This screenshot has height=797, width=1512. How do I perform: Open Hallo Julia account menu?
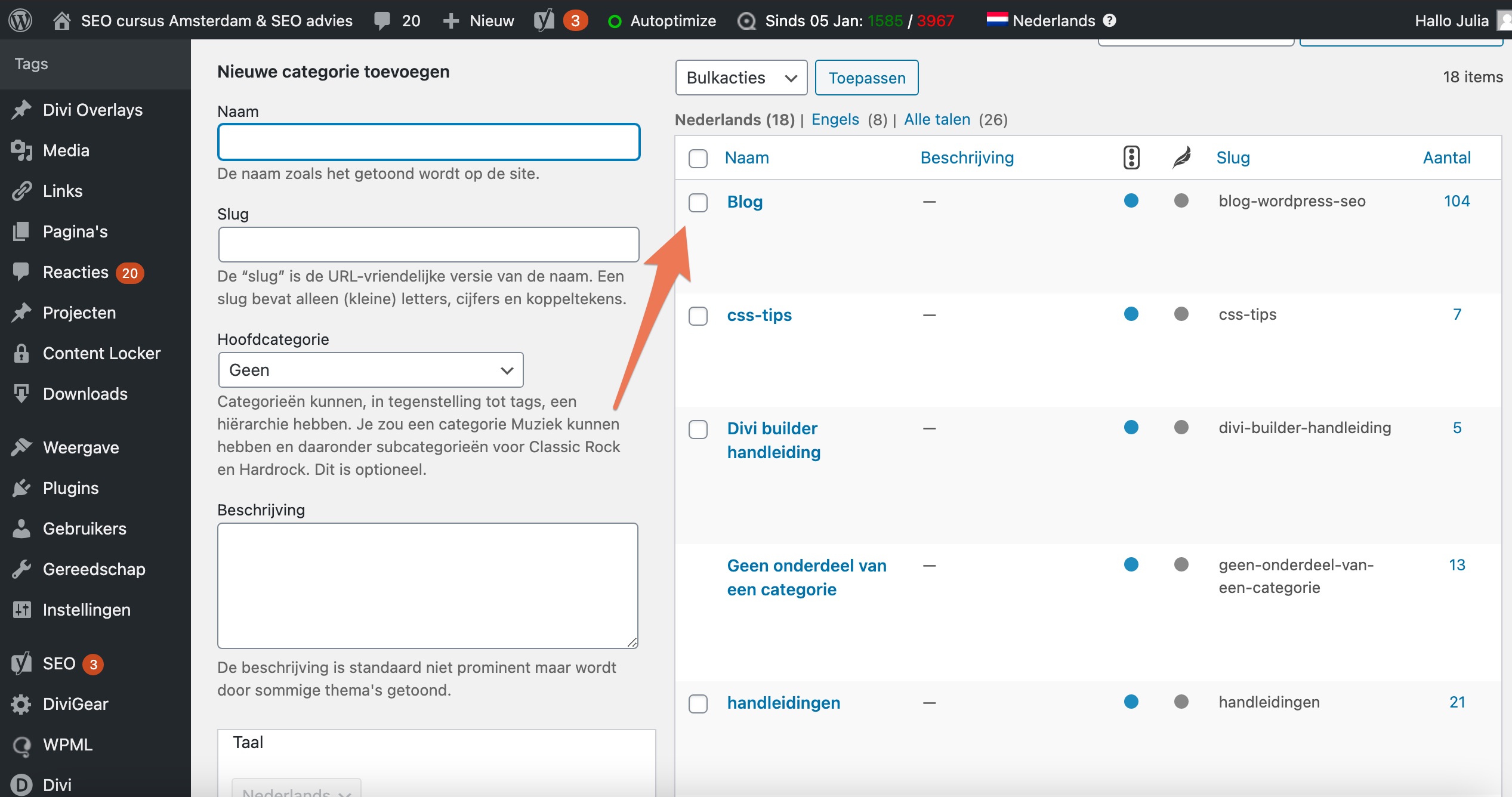1451,21
